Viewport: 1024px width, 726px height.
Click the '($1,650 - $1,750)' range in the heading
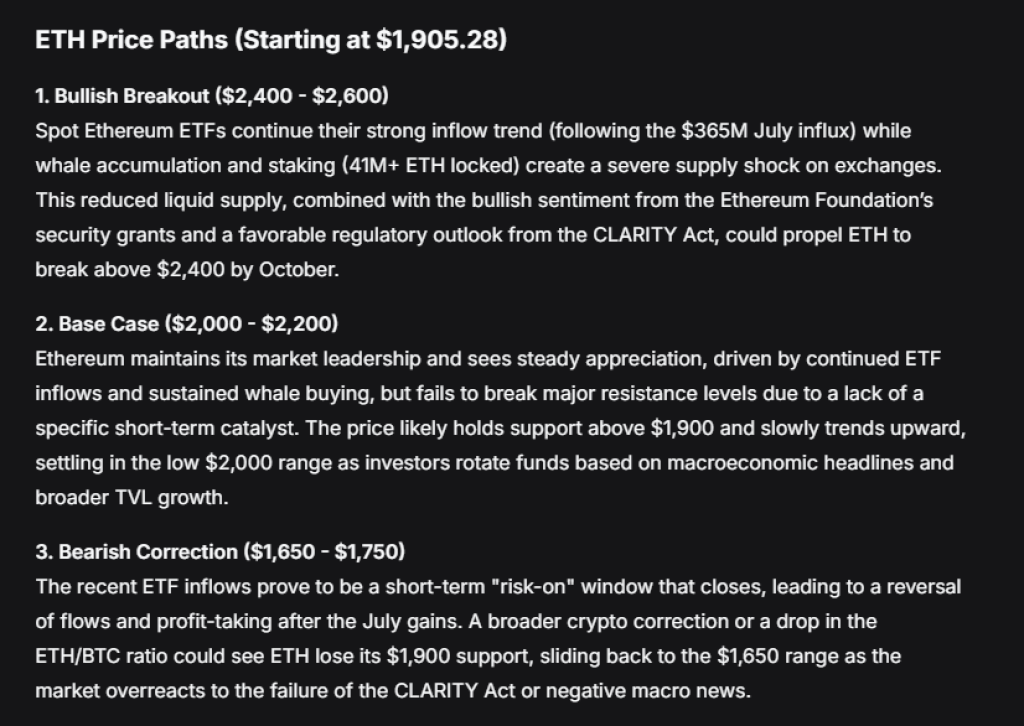324,552
